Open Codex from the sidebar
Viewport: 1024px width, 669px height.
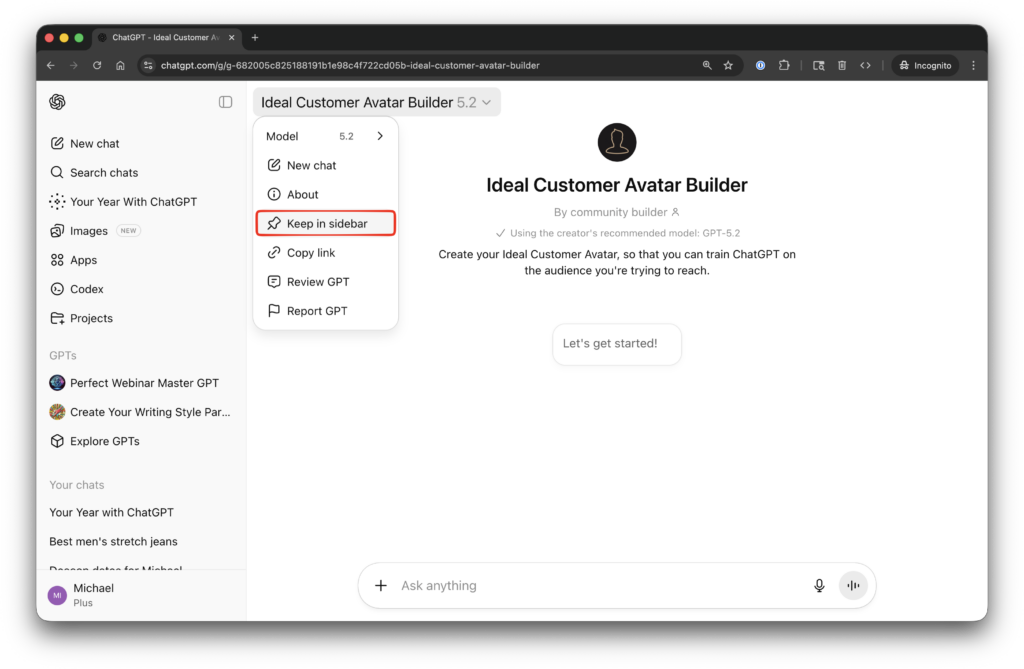pos(86,289)
